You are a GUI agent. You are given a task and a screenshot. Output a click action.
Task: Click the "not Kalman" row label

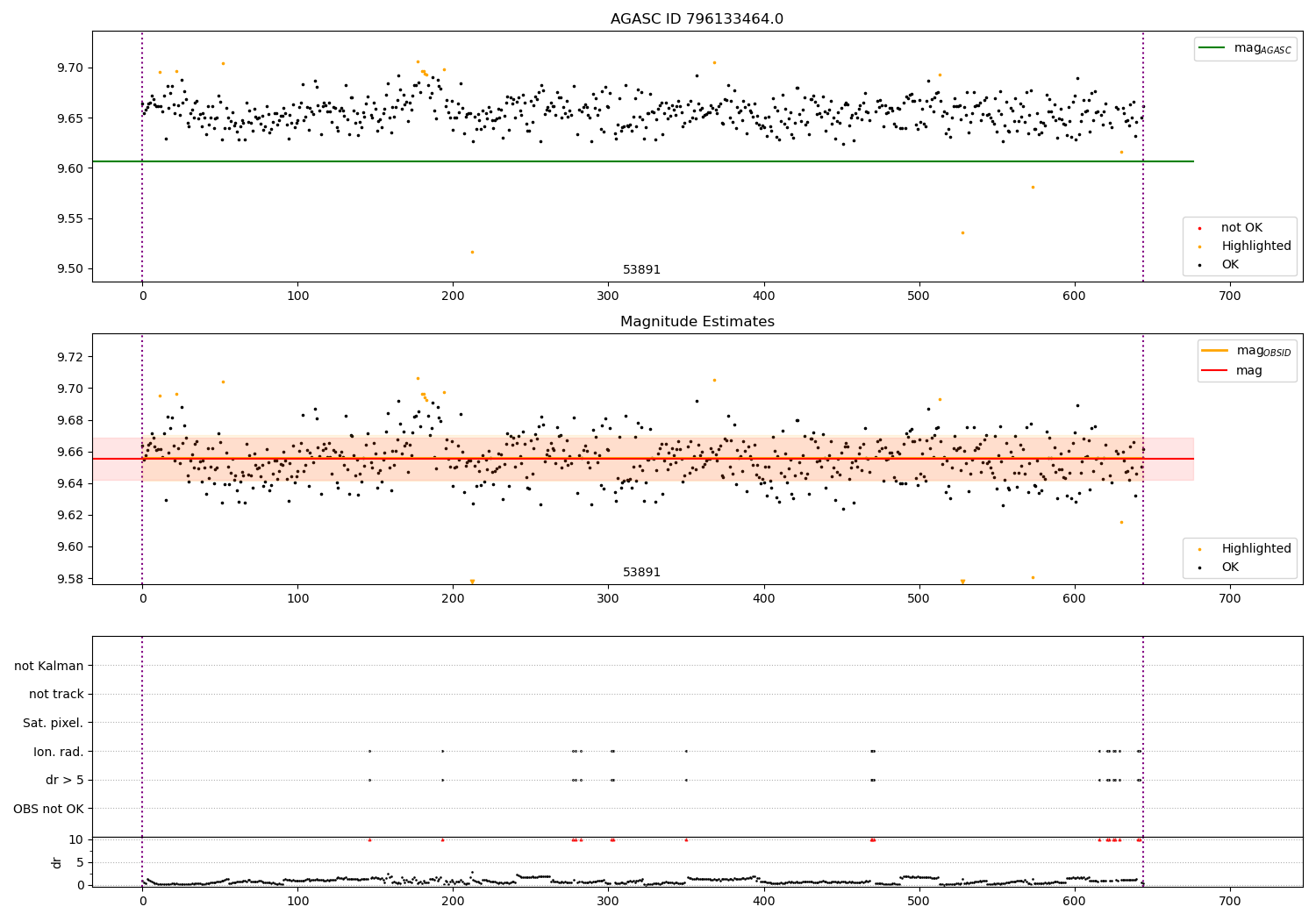[49, 666]
